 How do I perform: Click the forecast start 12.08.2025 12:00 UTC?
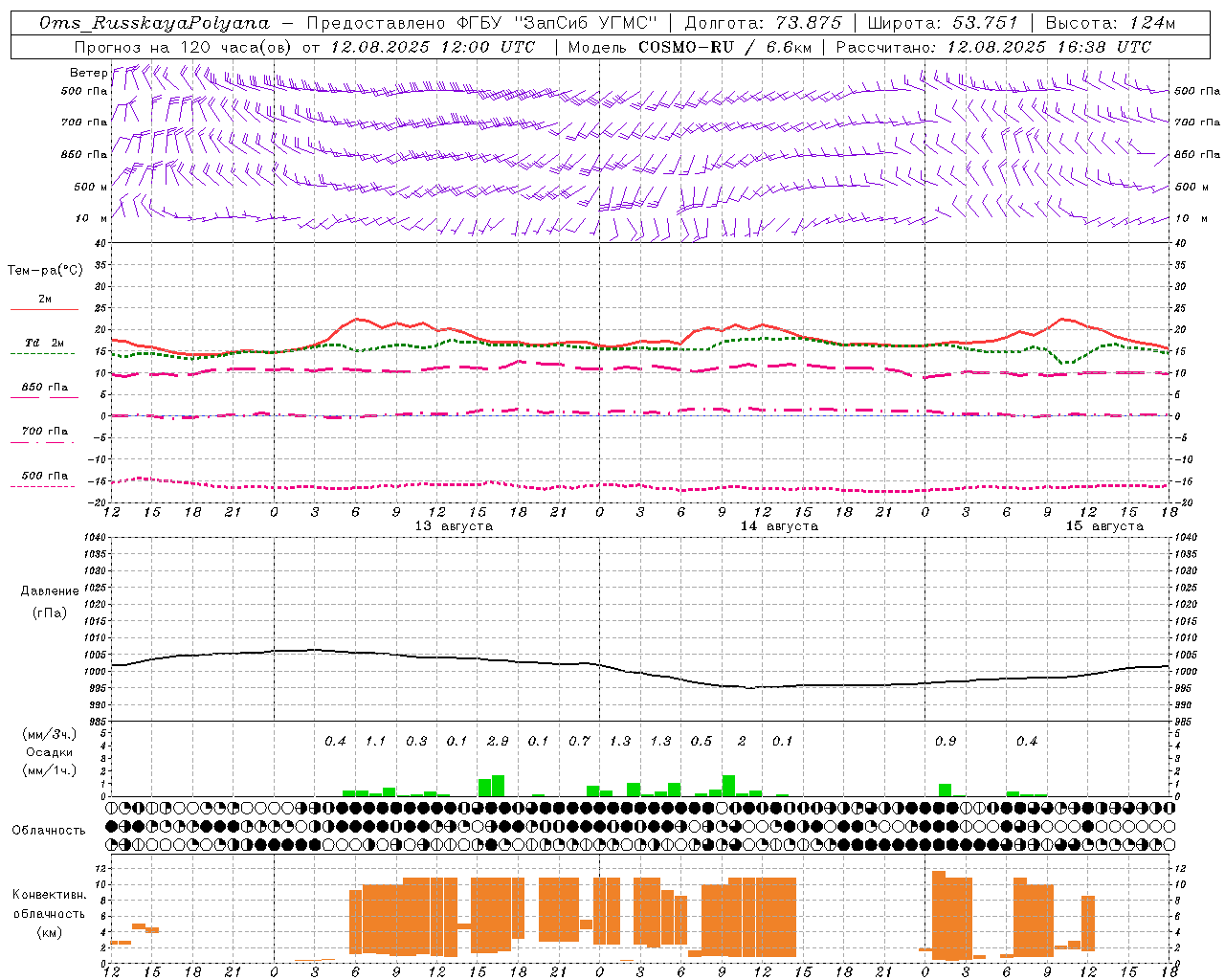click(x=433, y=47)
